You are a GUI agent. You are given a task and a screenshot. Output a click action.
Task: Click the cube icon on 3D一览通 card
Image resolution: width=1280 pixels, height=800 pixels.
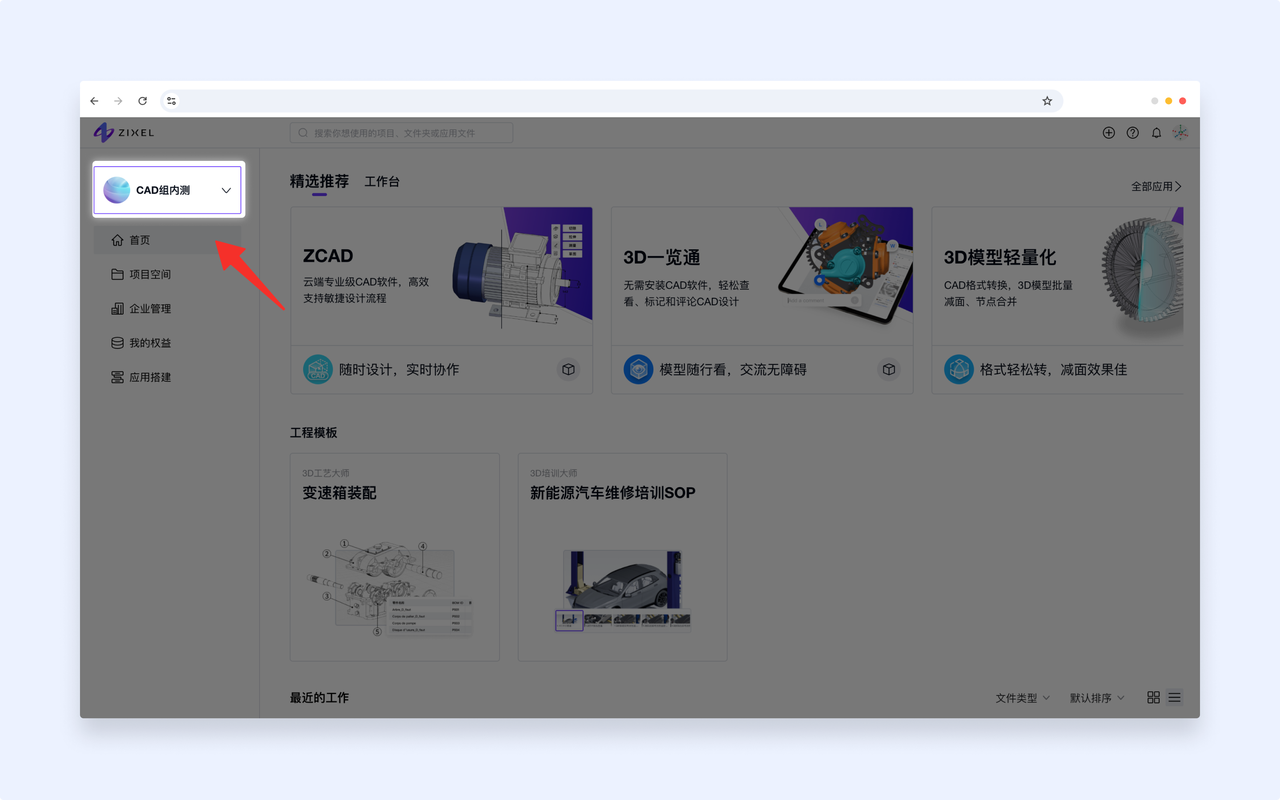[889, 369]
